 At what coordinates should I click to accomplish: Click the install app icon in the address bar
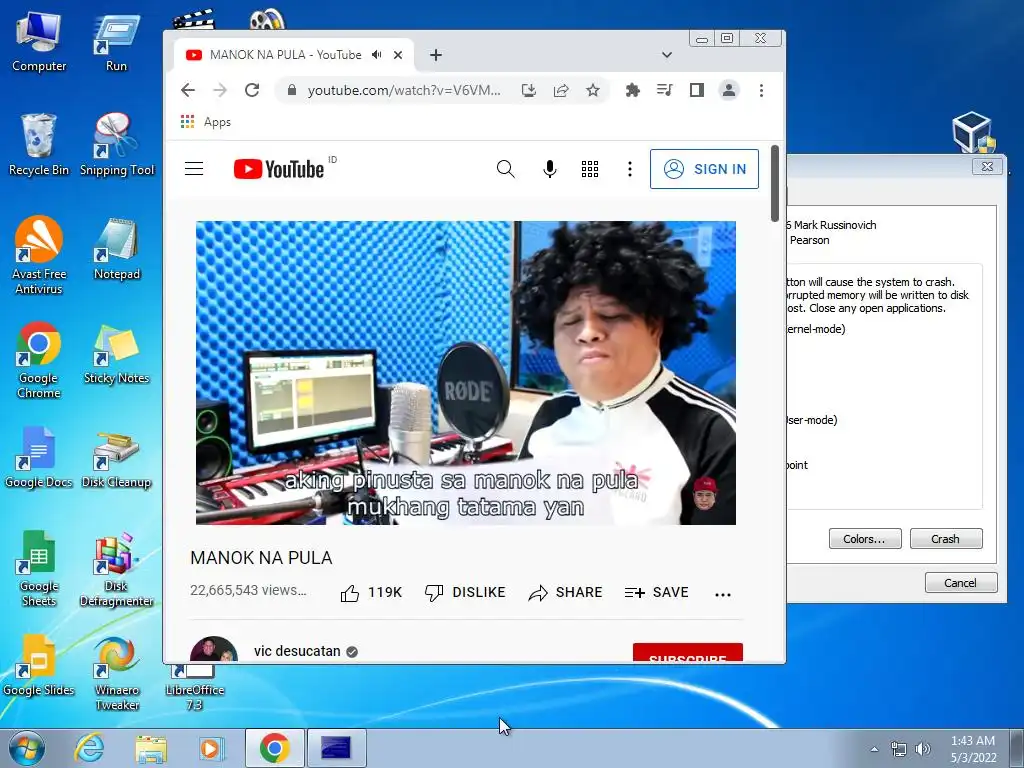(x=529, y=90)
